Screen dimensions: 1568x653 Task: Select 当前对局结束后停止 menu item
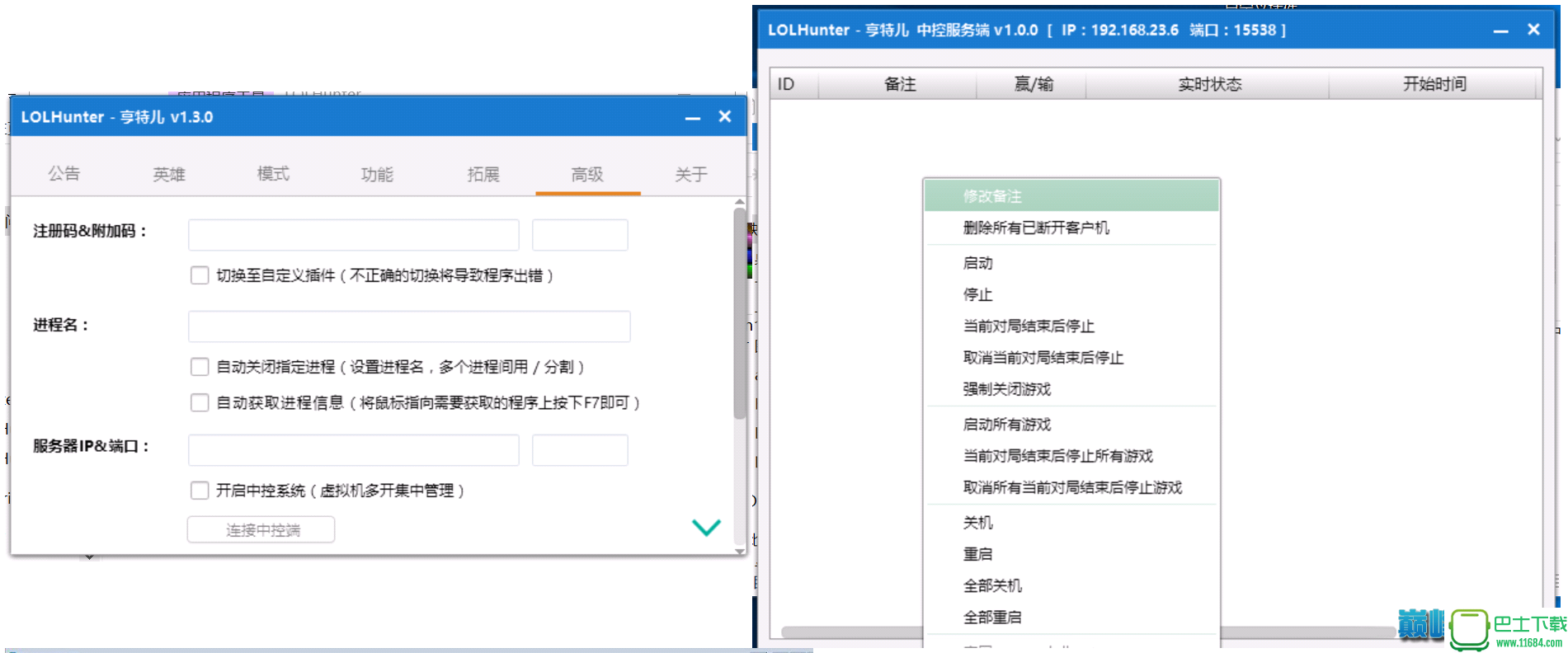click(1071, 326)
